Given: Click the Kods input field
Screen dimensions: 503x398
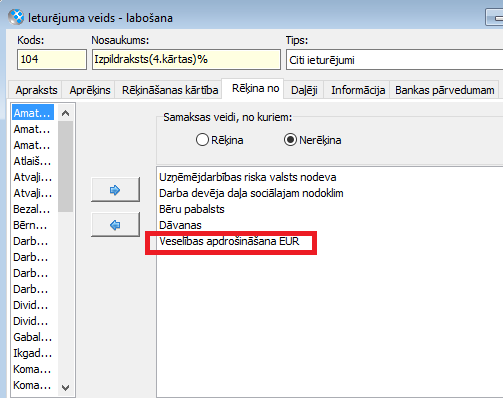Looking at the screenshot, I should coord(52,60).
